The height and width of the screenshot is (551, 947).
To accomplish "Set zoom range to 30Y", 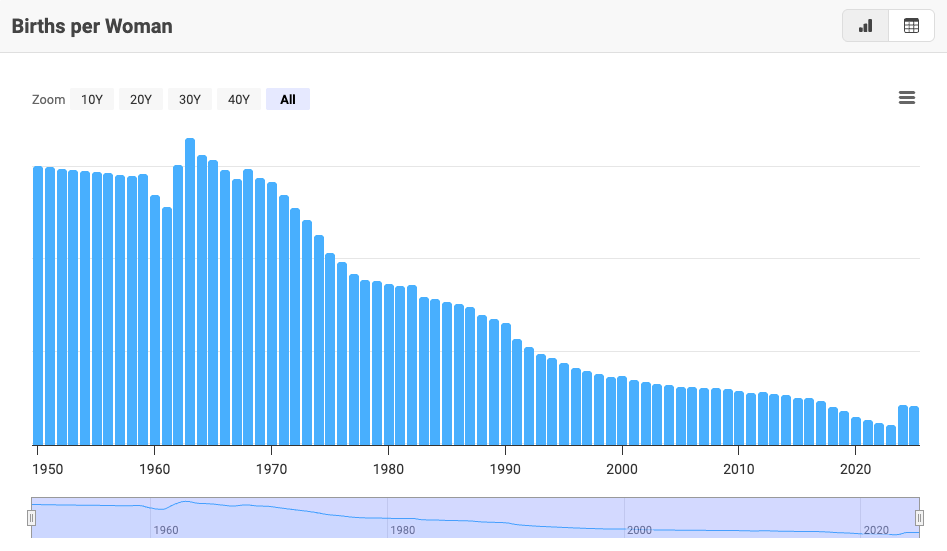I will click(190, 99).
